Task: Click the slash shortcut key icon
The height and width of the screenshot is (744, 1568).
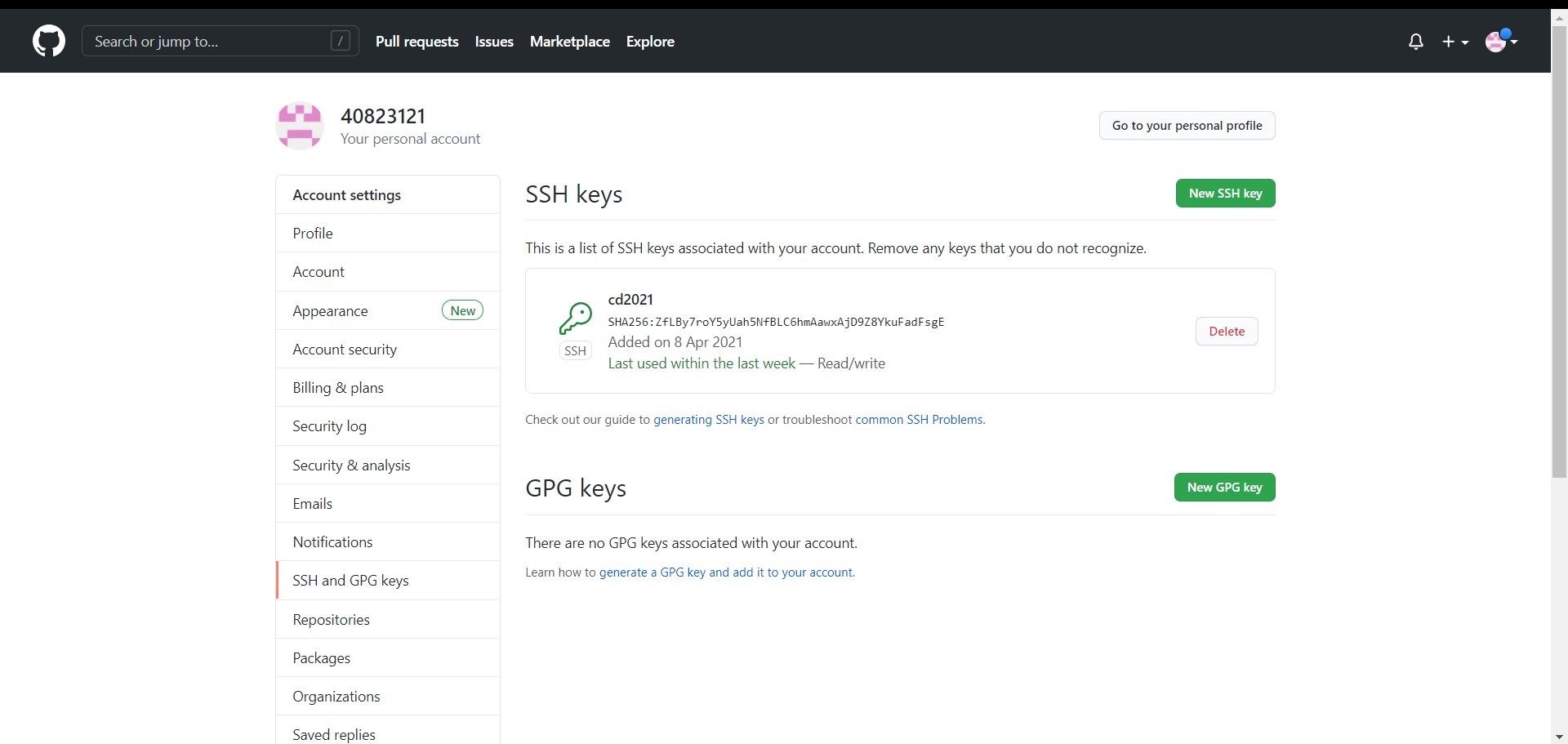Action: (341, 41)
